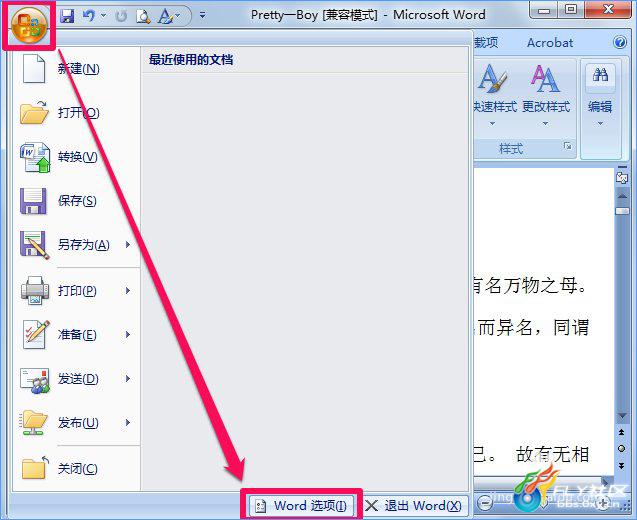Click the Quick Styles icon in Quick Access Toolbar
Viewport: 637px width, 520px height.
coord(166,16)
